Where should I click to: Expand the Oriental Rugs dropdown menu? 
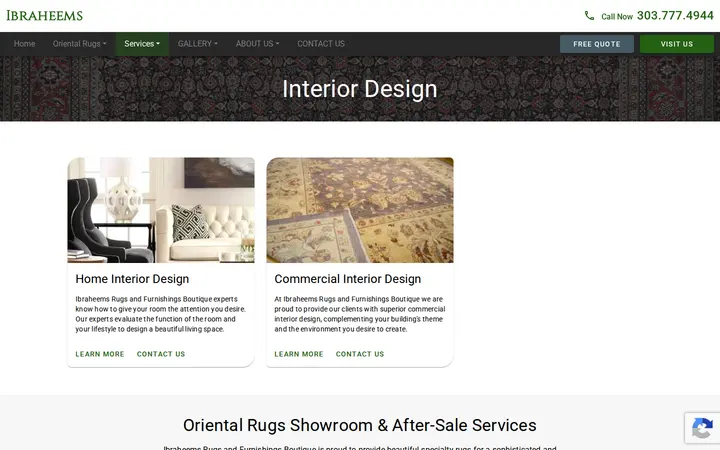coord(79,44)
